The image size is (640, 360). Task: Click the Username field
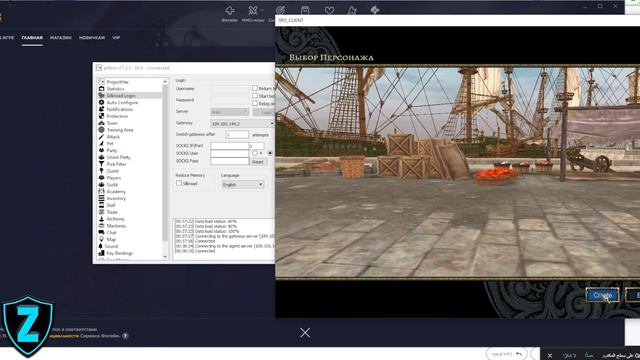point(229,89)
